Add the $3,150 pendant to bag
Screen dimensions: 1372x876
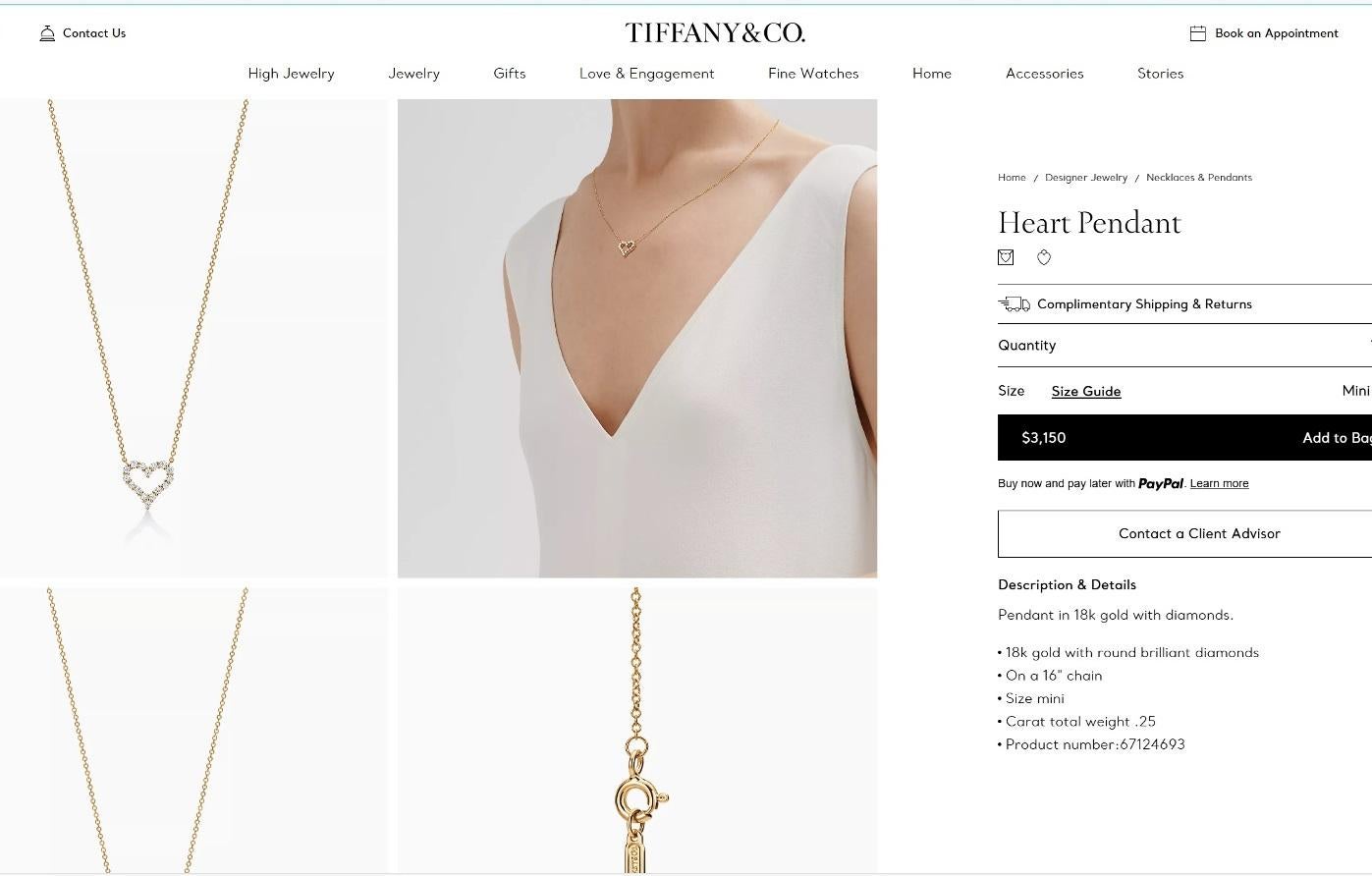[1184, 438]
